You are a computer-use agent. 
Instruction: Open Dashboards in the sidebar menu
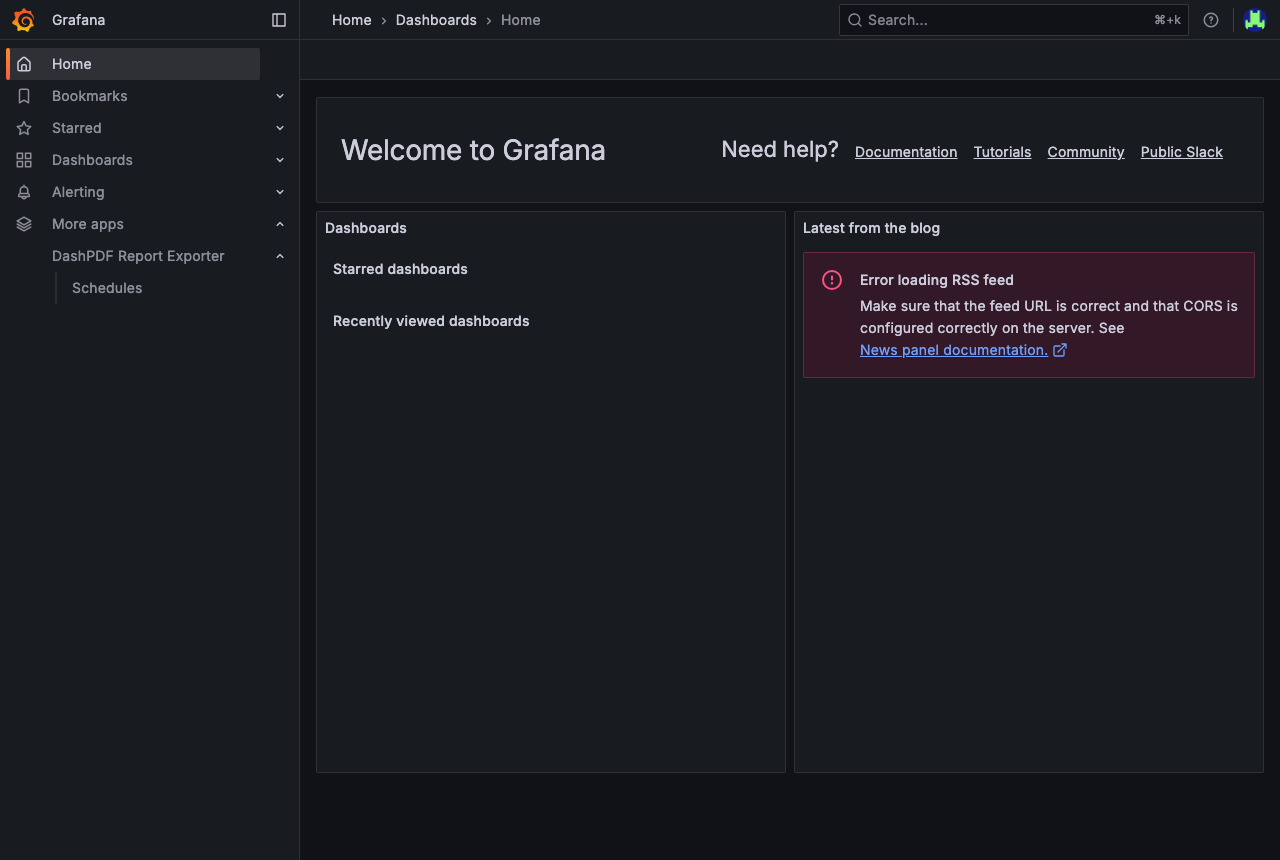point(92,160)
